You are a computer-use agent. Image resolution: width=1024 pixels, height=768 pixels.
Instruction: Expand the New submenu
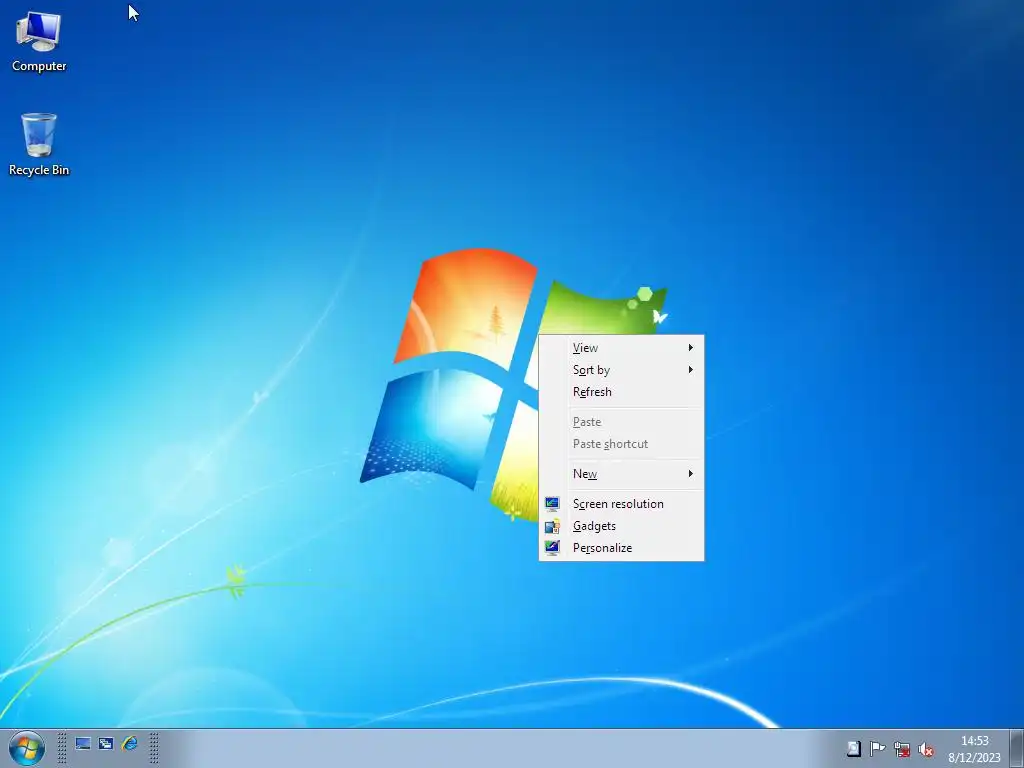(621, 474)
